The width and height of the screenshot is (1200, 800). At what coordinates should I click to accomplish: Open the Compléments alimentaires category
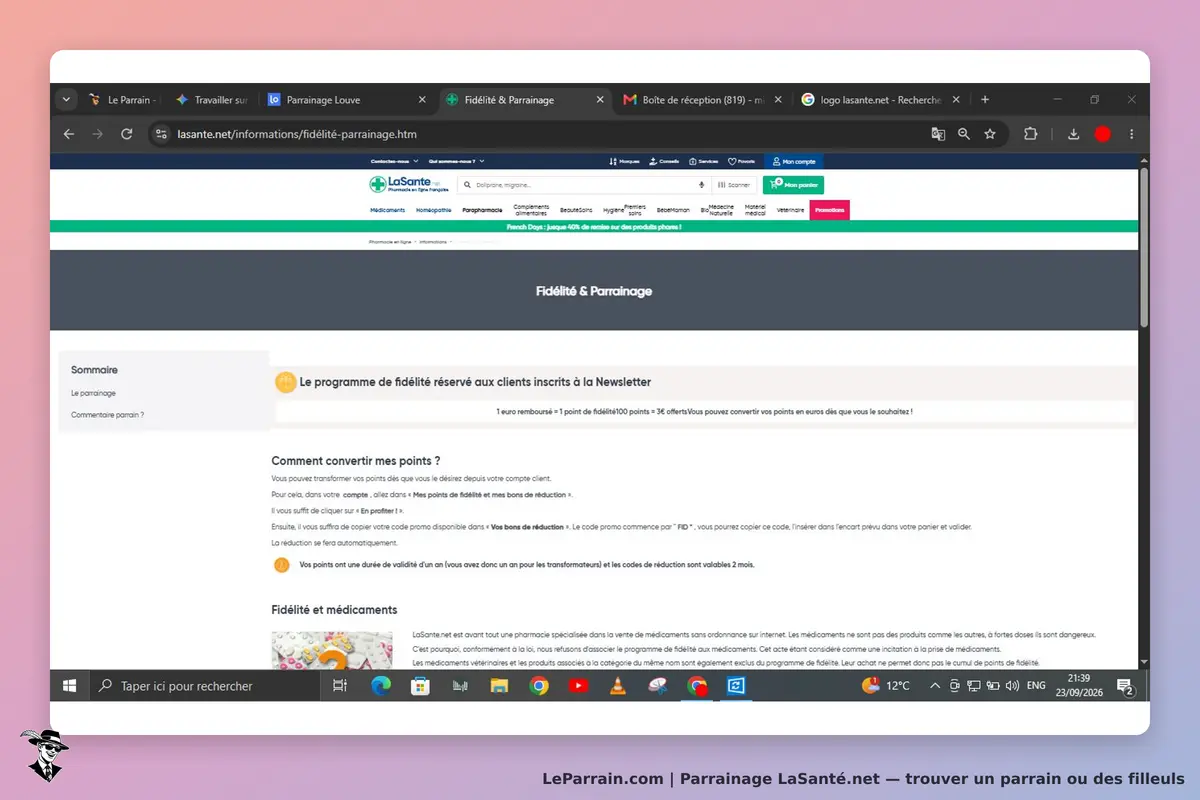[531, 210]
